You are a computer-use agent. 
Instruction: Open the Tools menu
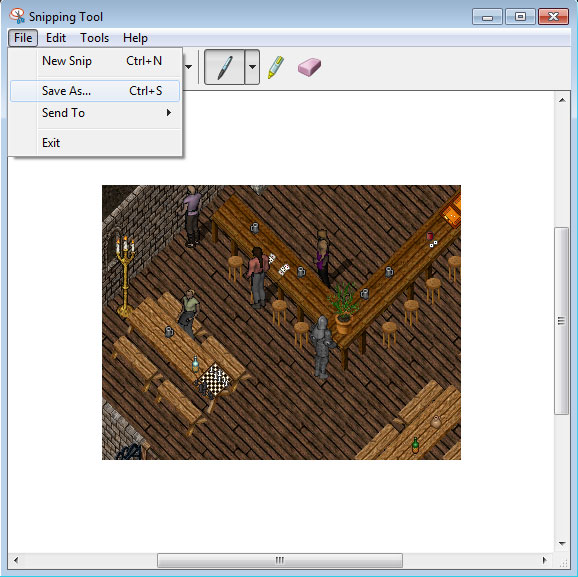(94, 38)
